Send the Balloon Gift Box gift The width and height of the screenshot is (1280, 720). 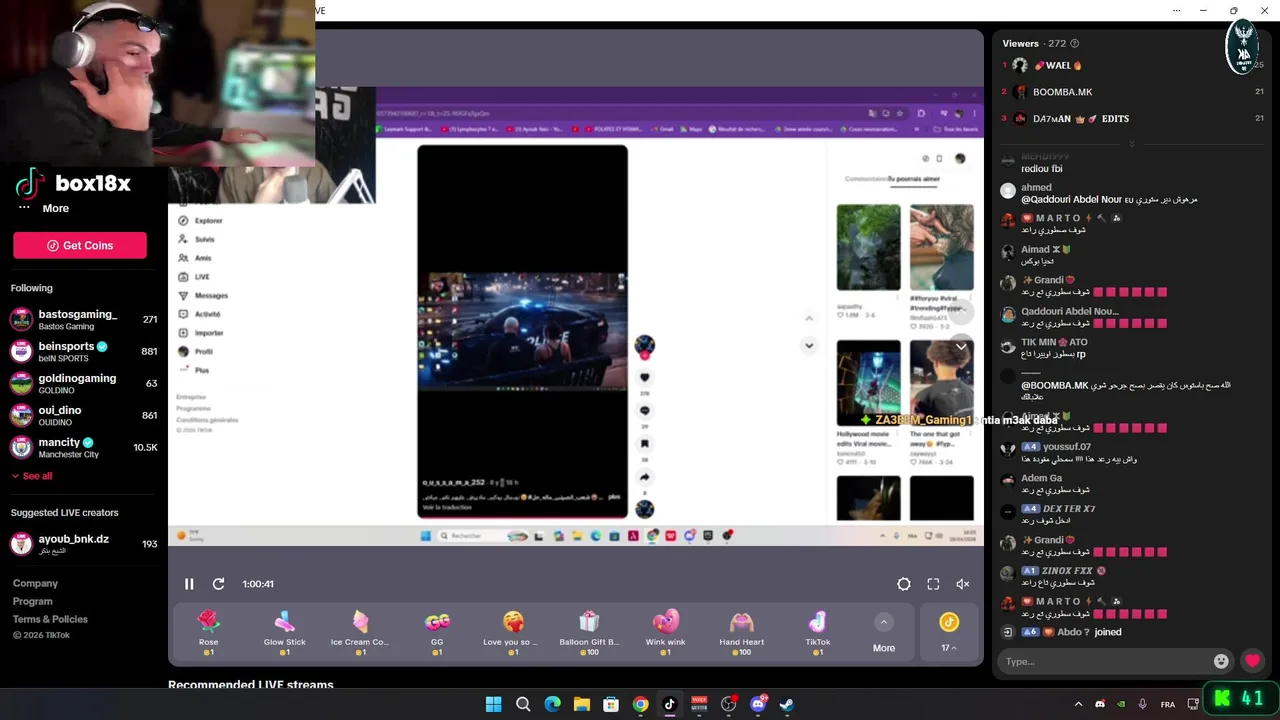pos(589,634)
